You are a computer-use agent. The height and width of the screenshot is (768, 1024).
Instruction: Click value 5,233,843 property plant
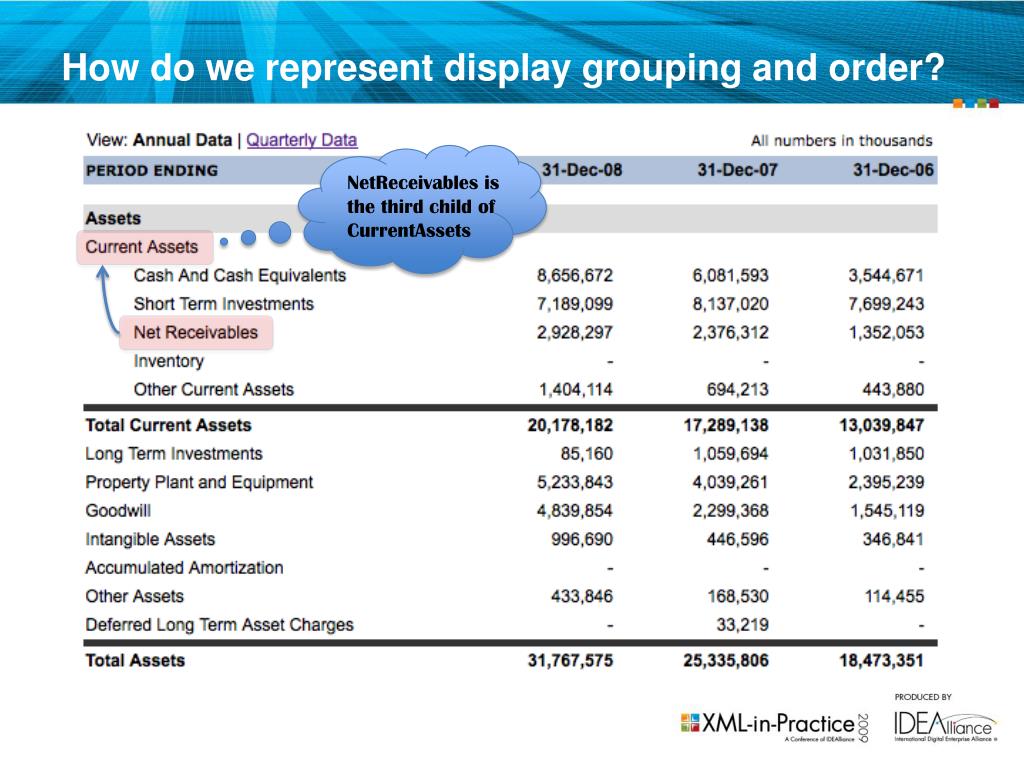tap(575, 483)
